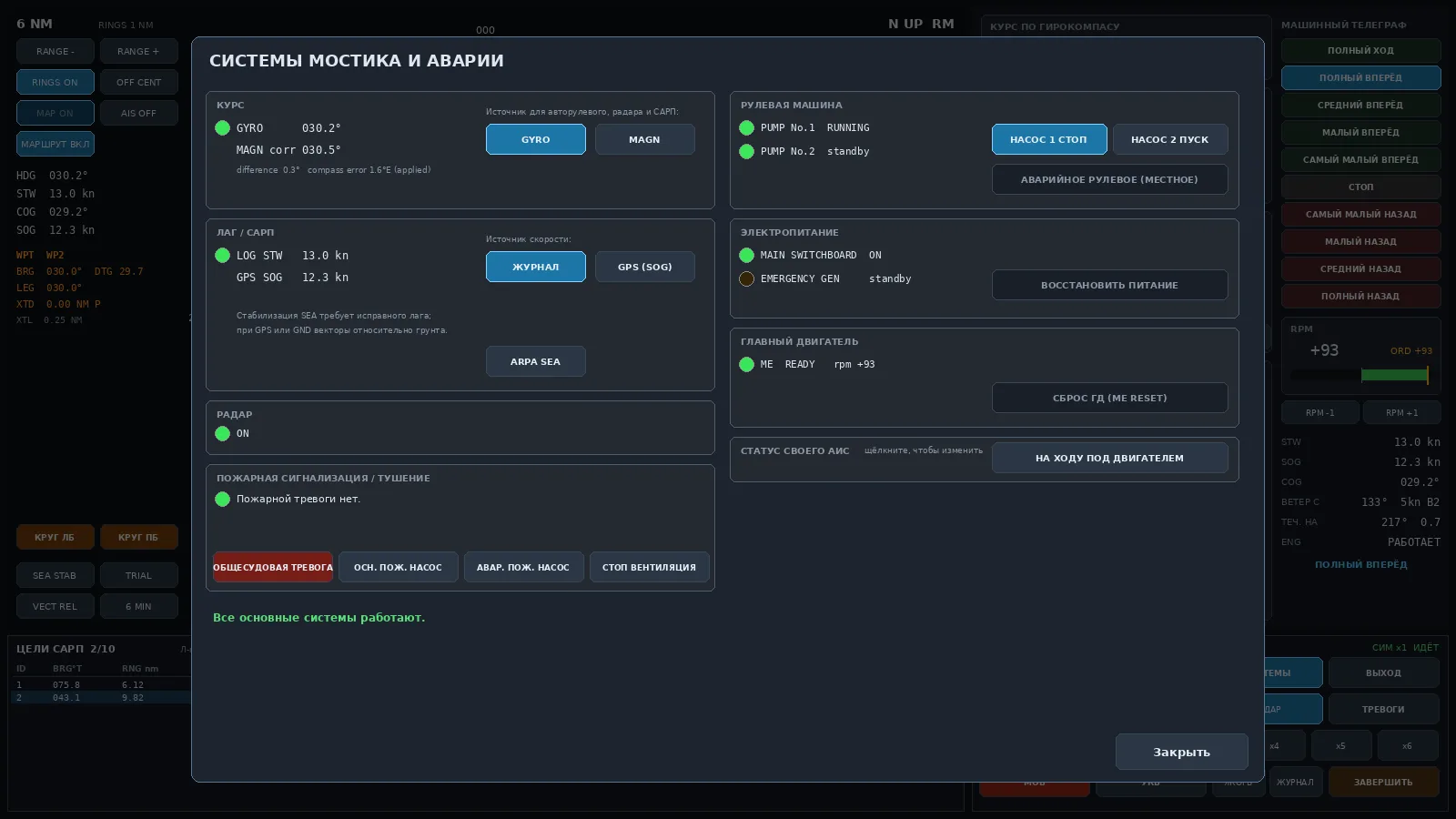This screenshot has width=1456, height=819.
Task: Close the bridge systems dialog with Закрыть
Action: point(1181,752)
